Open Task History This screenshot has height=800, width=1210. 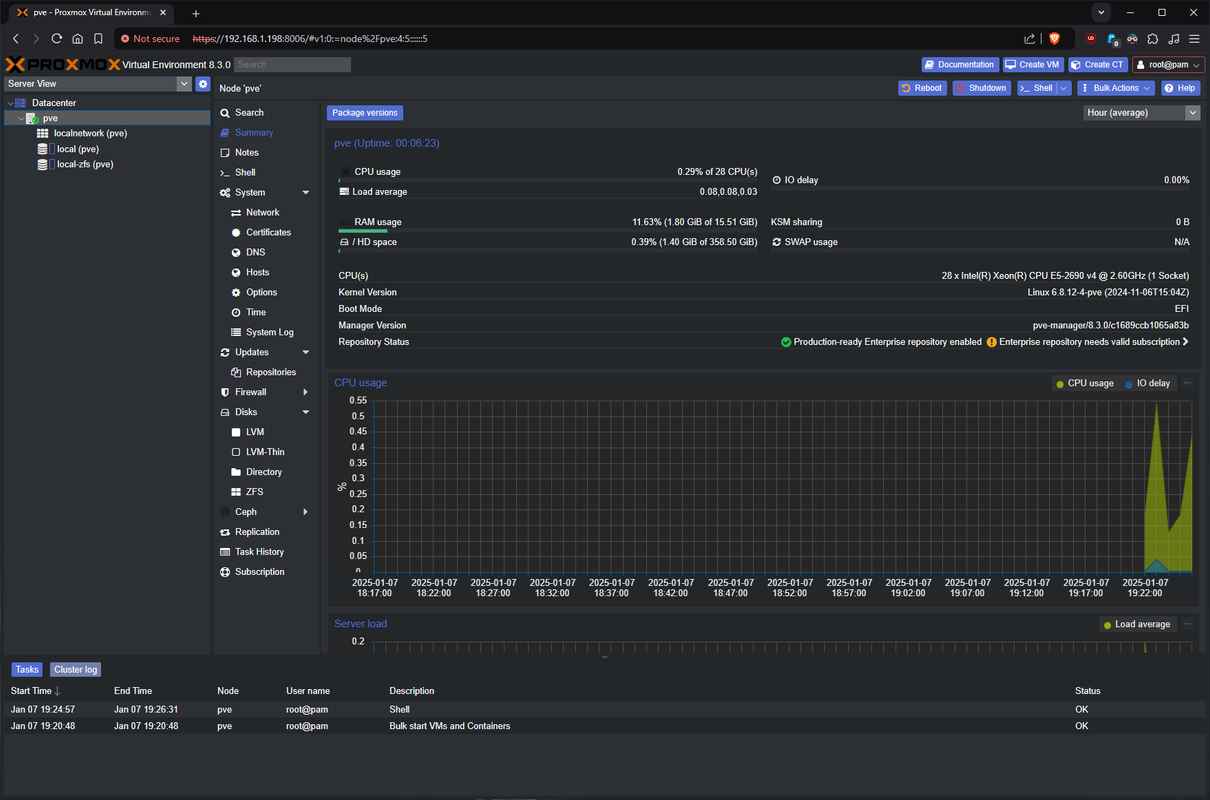click(x=259, y=553)
